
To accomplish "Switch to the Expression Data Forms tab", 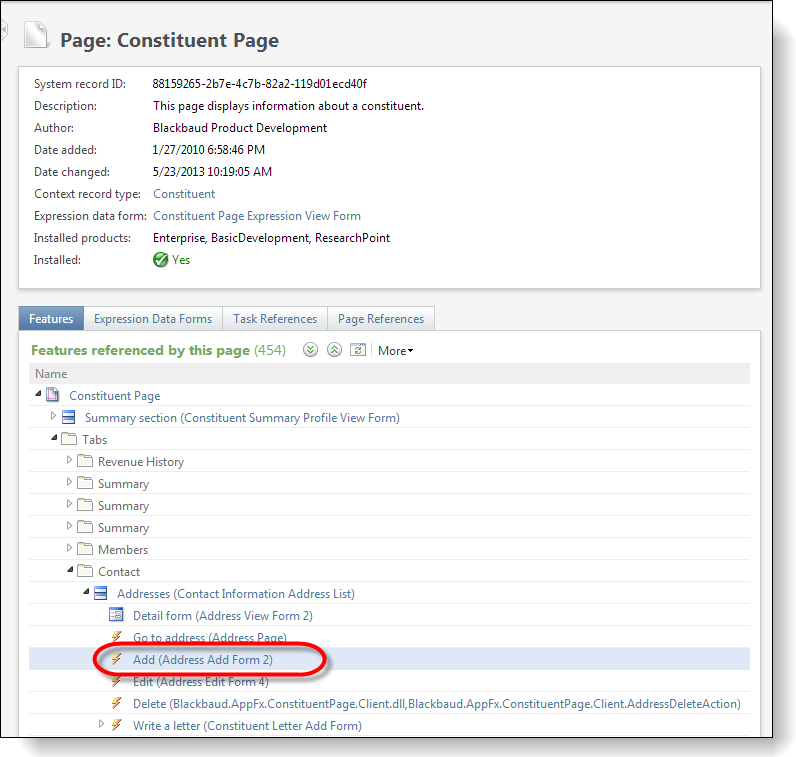I will click(x=153, y=319).
